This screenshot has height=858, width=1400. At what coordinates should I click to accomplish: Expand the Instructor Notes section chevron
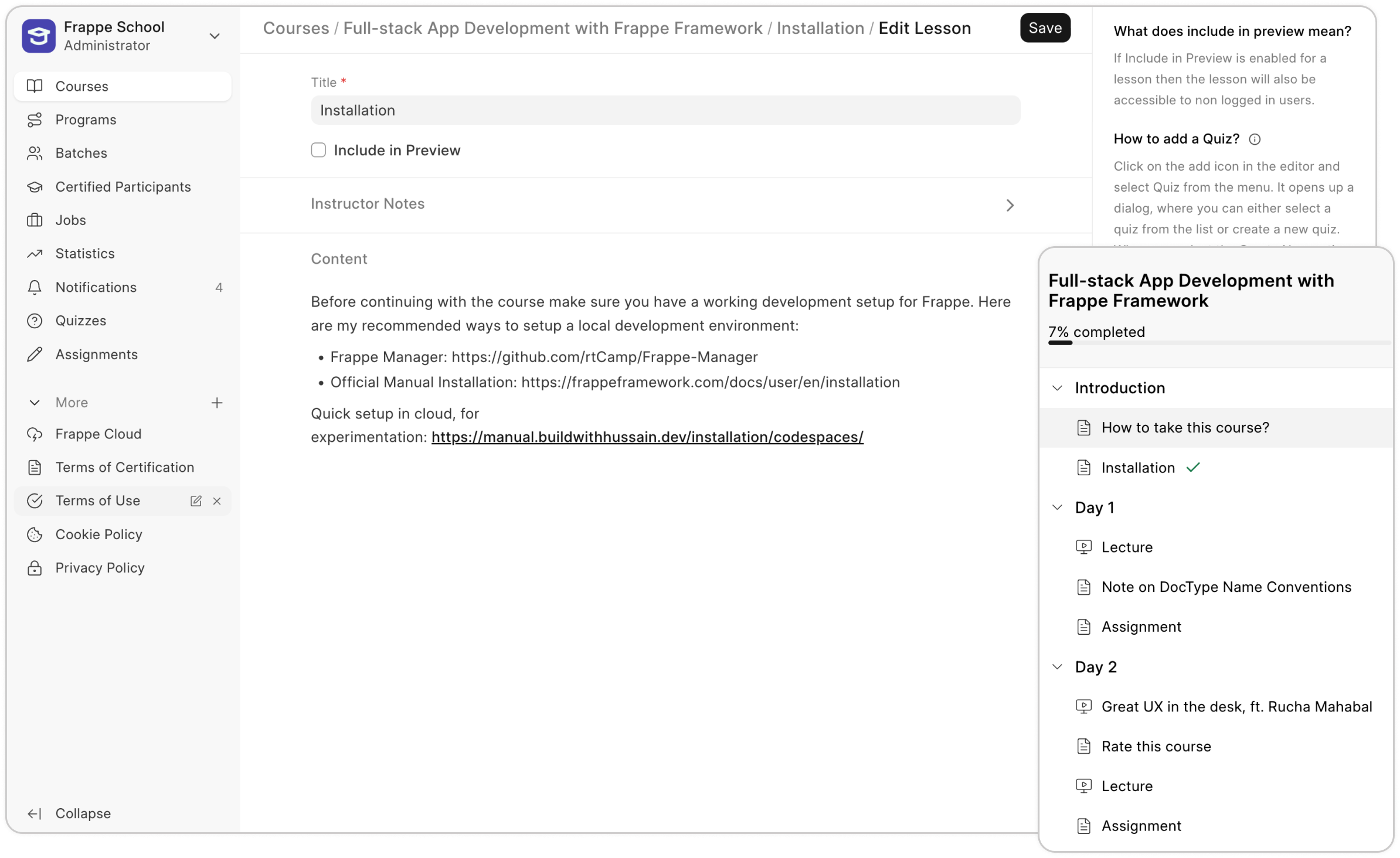click(1010, 205)
